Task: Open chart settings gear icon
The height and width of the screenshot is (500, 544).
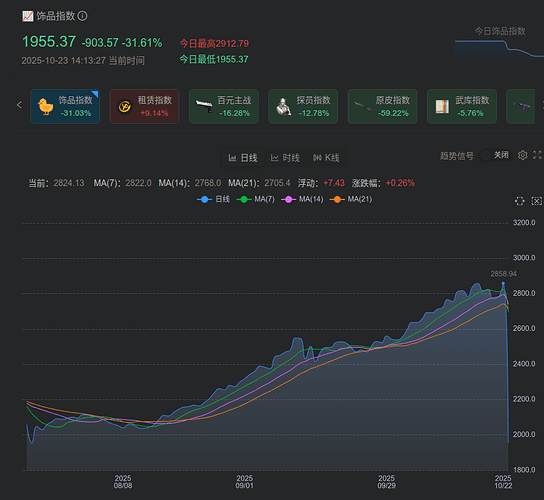Action: (522, 155)
